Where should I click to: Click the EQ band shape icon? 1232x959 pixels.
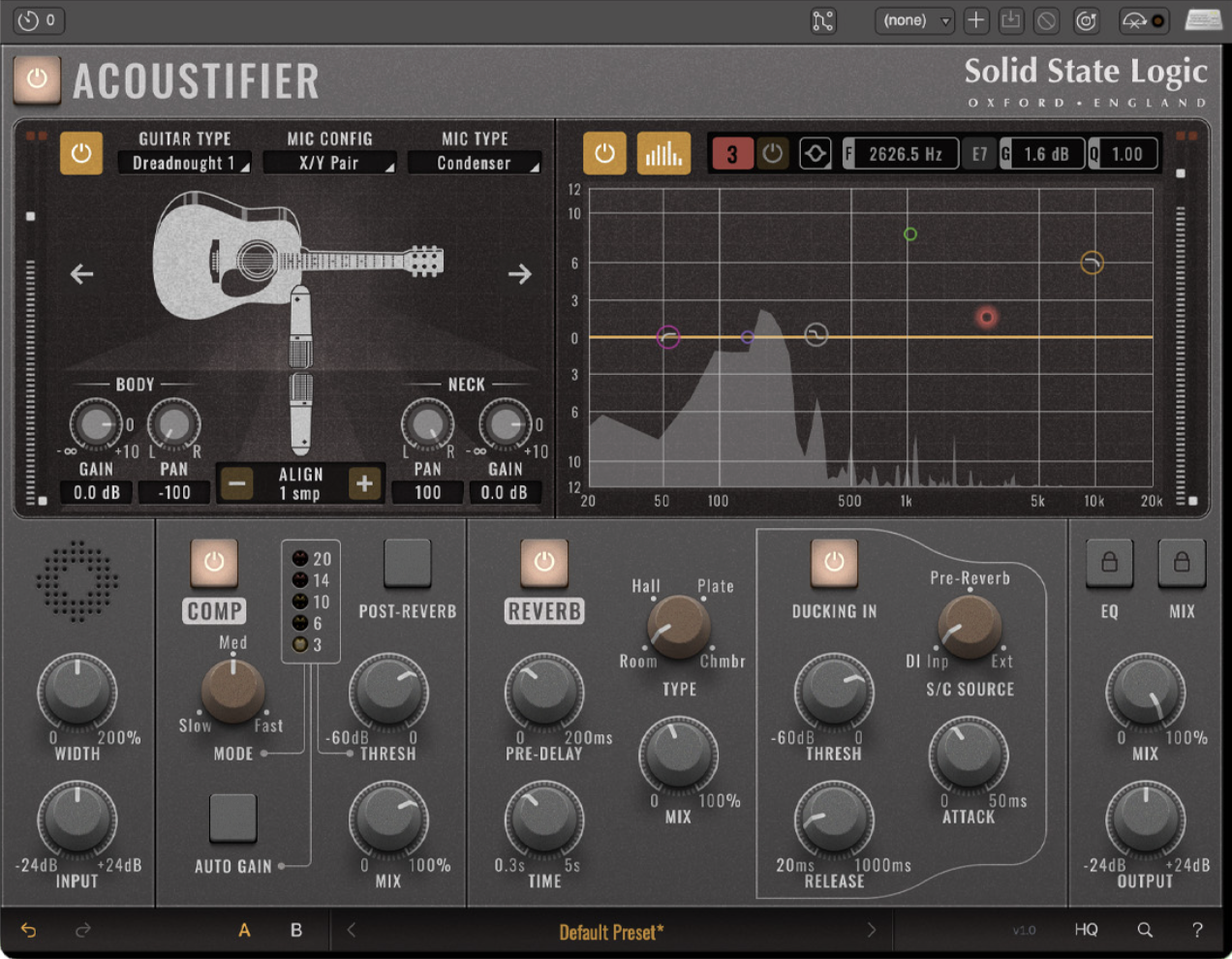[816, 153]
